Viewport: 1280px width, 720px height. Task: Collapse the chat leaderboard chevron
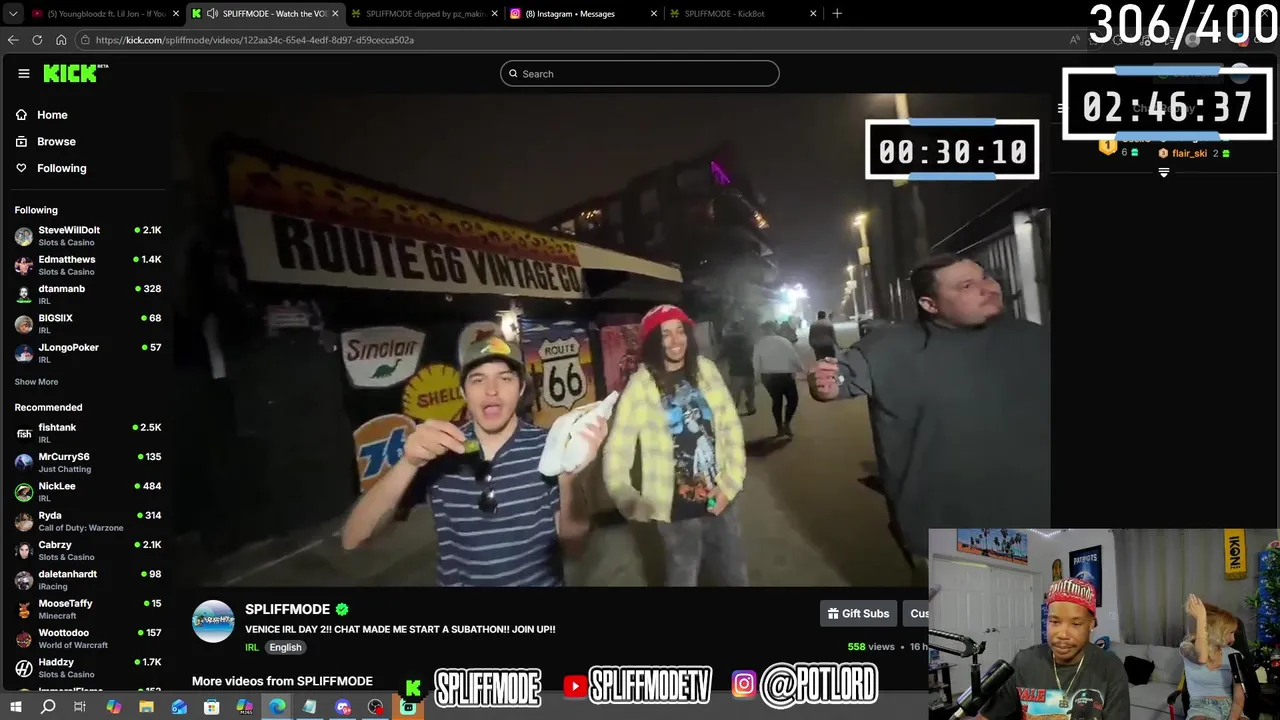pyautogui.click(x=1163, y=173)
